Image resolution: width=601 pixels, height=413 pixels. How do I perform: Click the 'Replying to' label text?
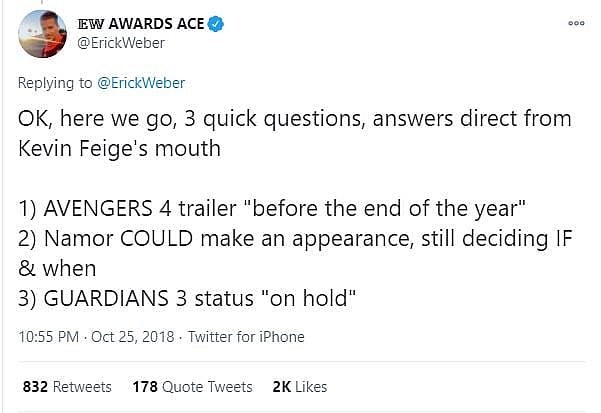click(57, 83)
